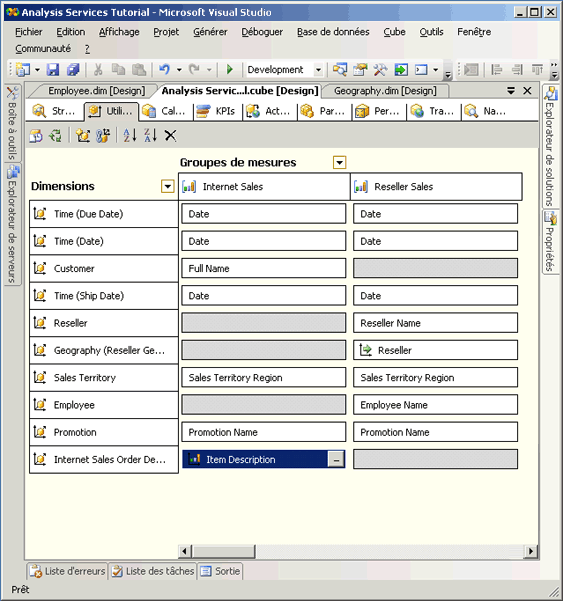The height and width of the screenshot is (601, 563).
Task: Click the Reconnect refresh icon in the designer toolbar
Action: pyautogui.click(x=56, y=136)
